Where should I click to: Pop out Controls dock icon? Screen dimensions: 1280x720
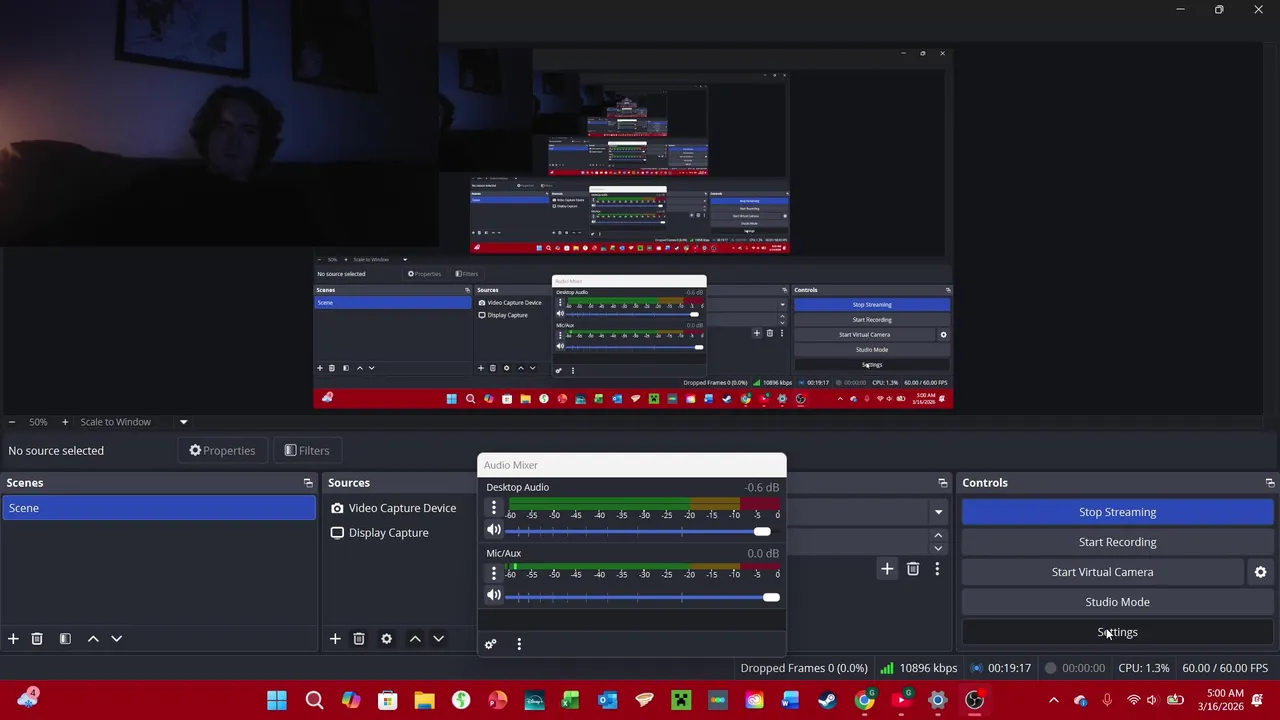[1270, 483]
